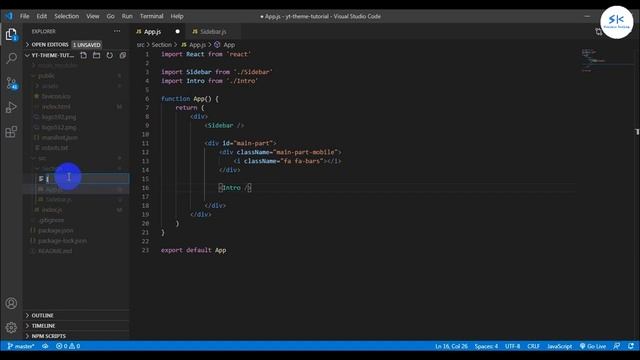Refresh the Explorer file tree
The image size is (640, 360).
pos(110,55)
